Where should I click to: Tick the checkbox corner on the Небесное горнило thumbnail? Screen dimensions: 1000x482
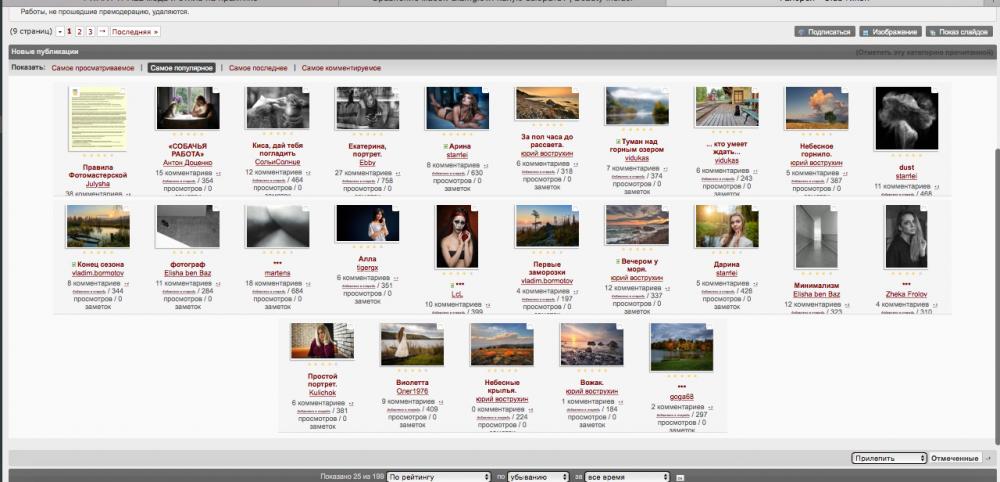(x=844, y=91)
